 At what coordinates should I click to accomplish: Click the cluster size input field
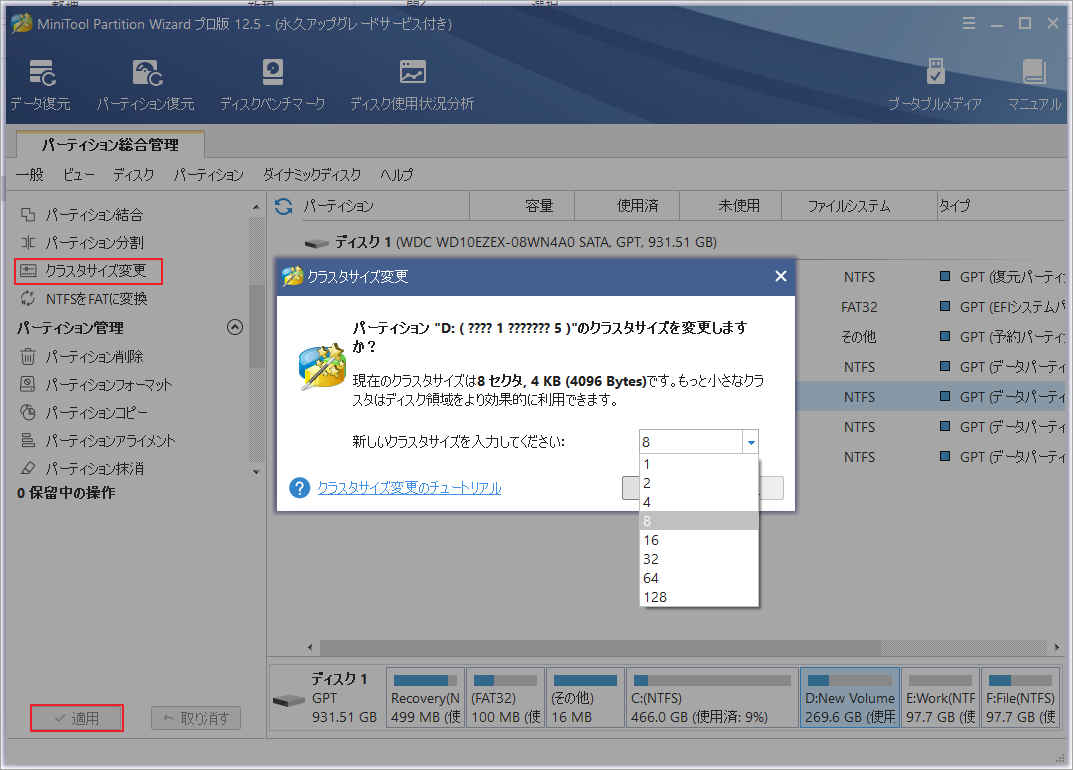tap(690, 442)
